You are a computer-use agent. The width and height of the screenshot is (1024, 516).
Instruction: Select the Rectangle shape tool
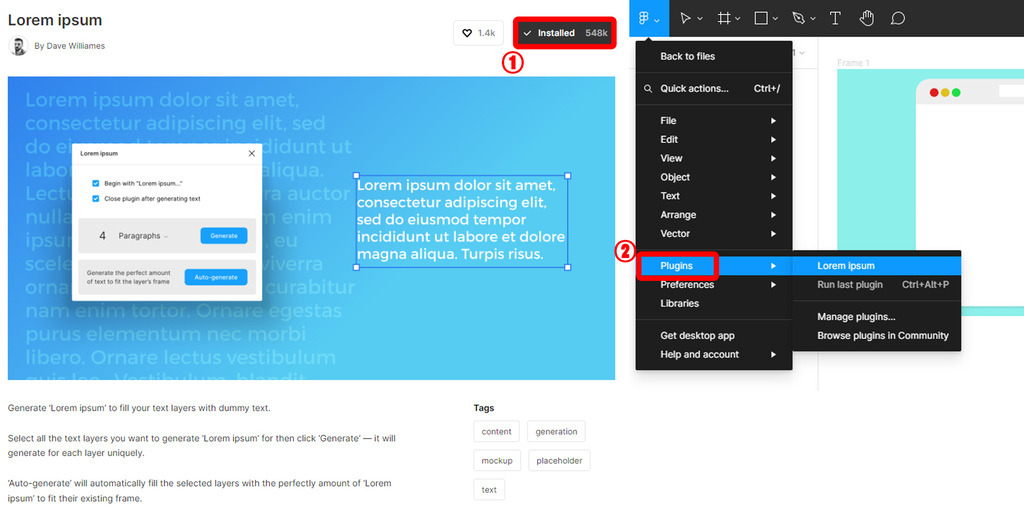[x=761, y=18]
